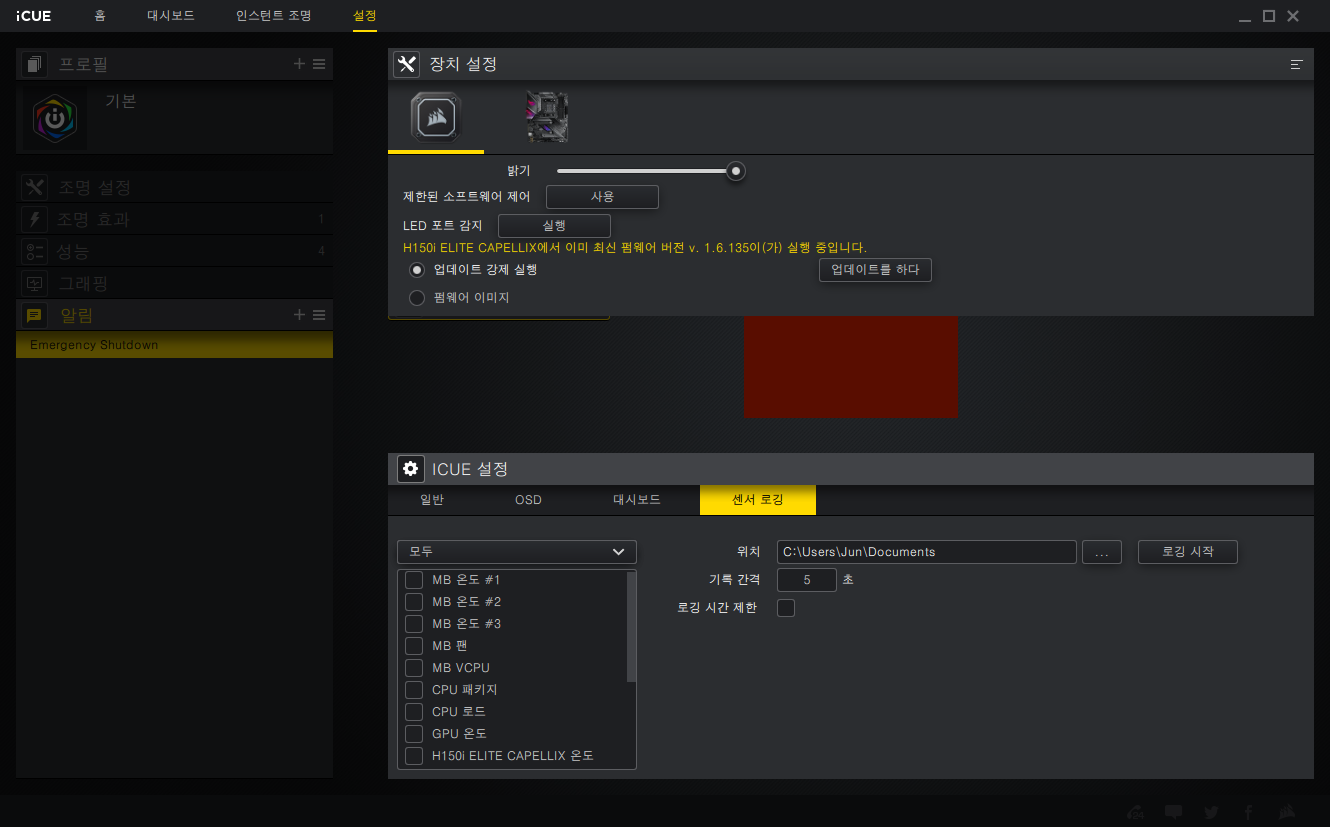Open the 프로필 list menu icon
1330x827 pixels.
319,64
